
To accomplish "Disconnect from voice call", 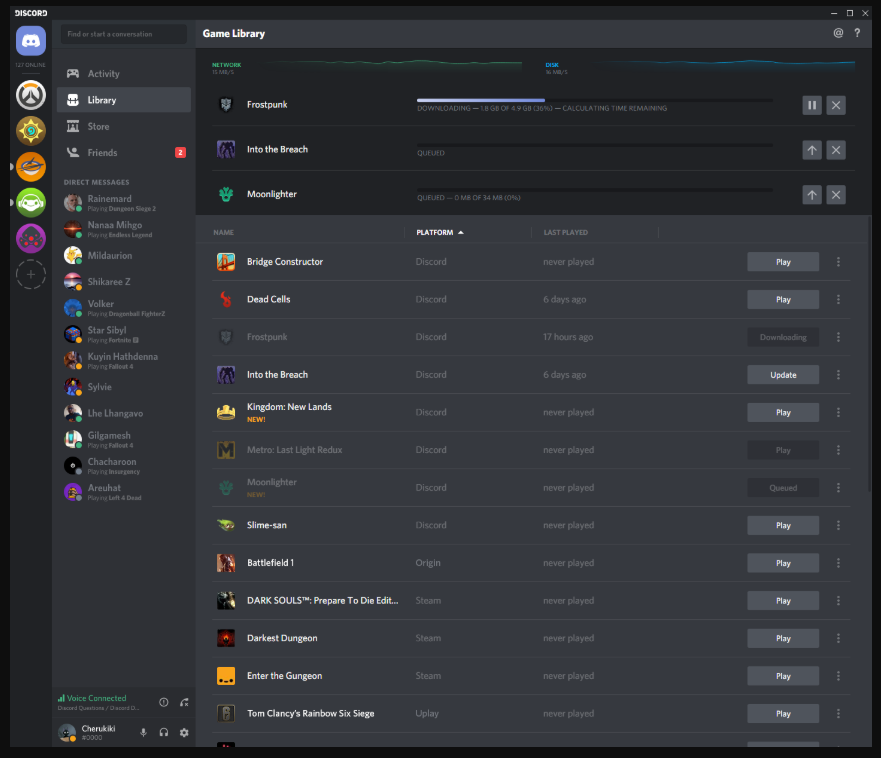I will pos(184,702).
